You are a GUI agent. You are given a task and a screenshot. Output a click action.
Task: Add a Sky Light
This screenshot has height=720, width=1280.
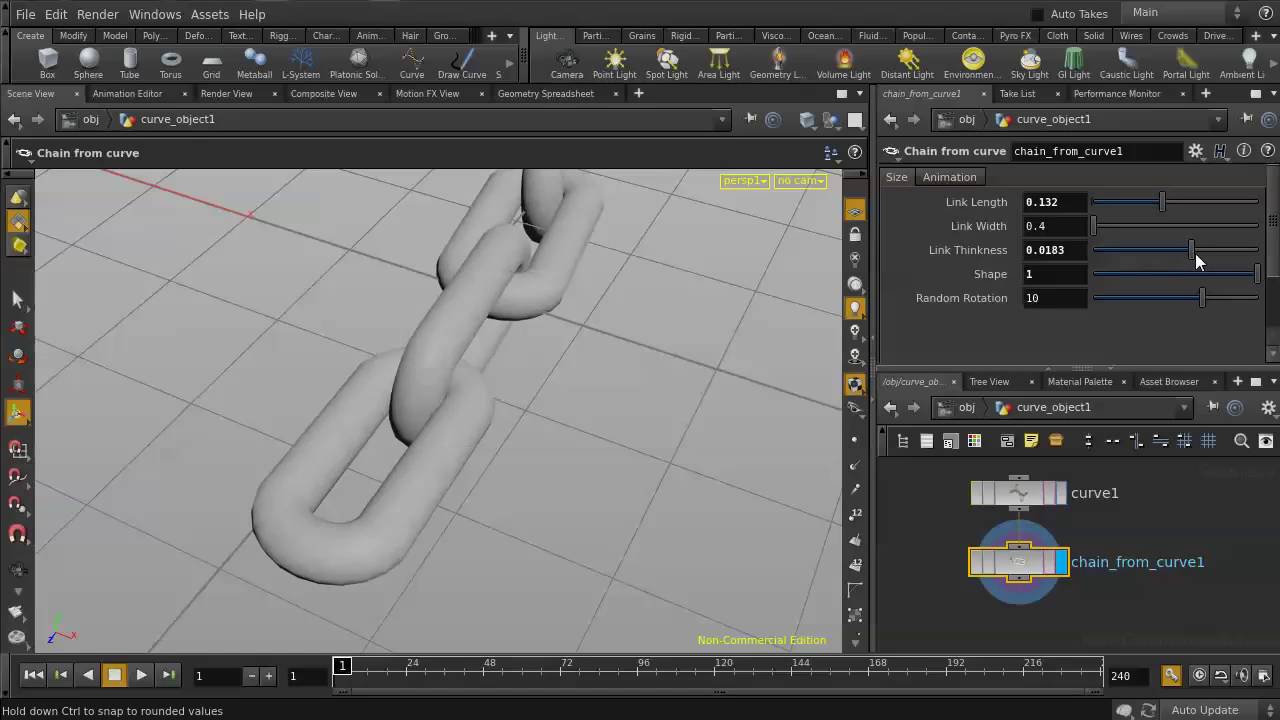pyautogui.click(x=1030, y=63)
